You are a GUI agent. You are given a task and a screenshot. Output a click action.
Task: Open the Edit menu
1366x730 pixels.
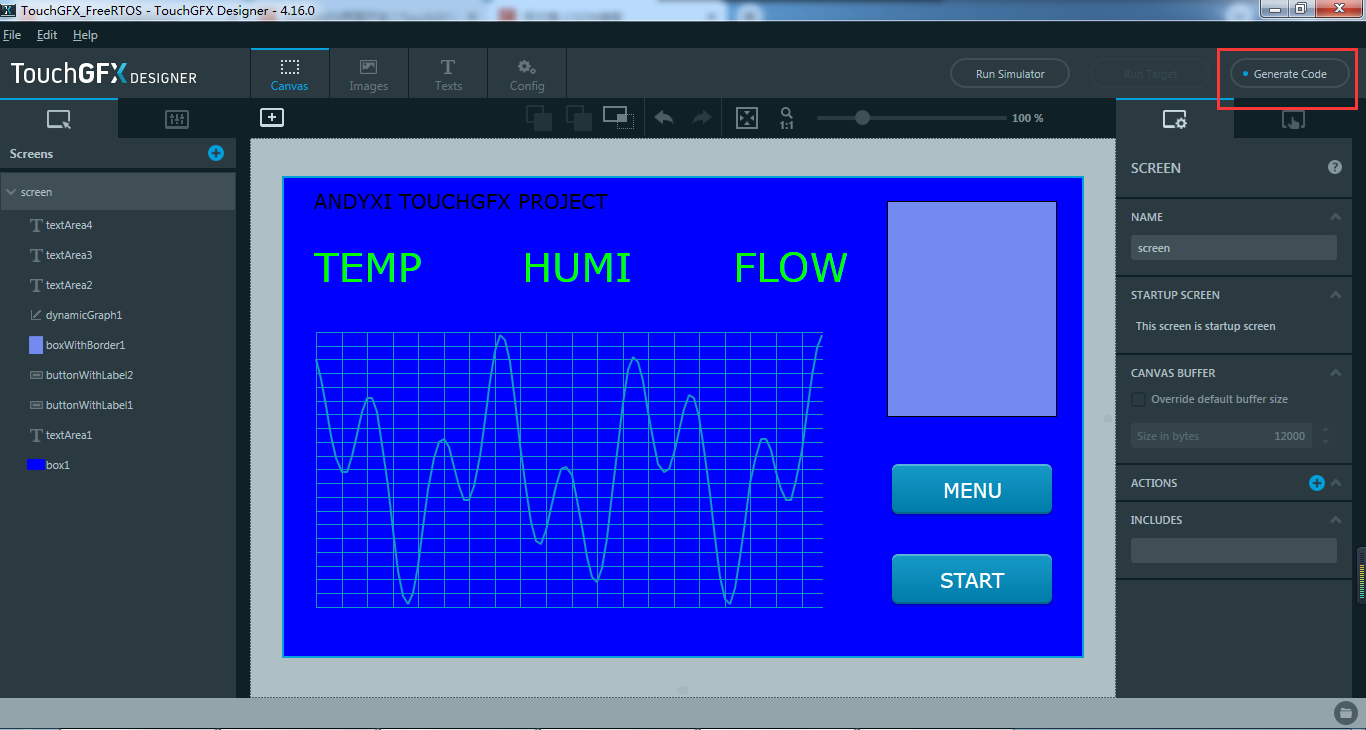47,35
